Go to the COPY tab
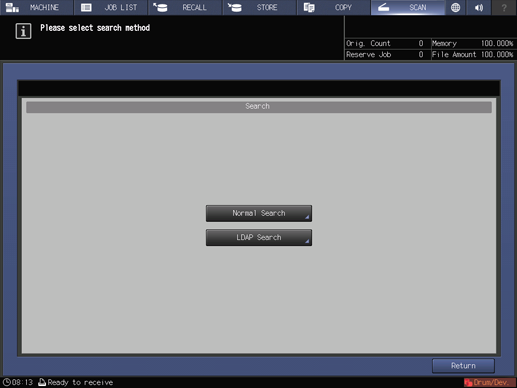Screen dimensions: 517x388 click(334, 7)
